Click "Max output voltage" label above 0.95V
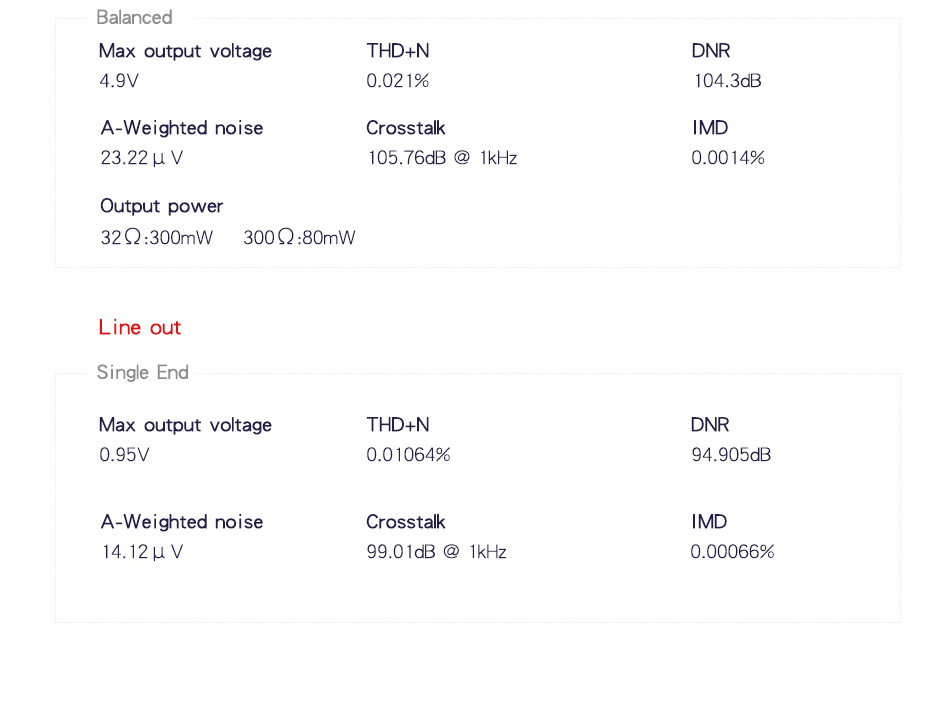 [x=185, y=425]
